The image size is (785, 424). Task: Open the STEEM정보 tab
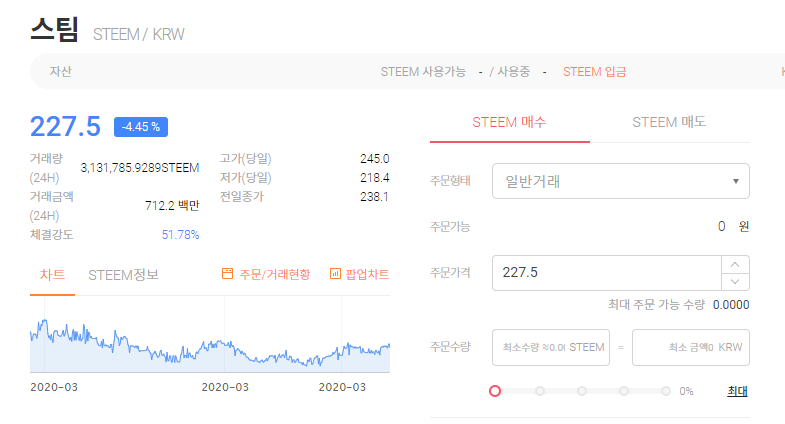pyautogui.click(x=123, y=275)
